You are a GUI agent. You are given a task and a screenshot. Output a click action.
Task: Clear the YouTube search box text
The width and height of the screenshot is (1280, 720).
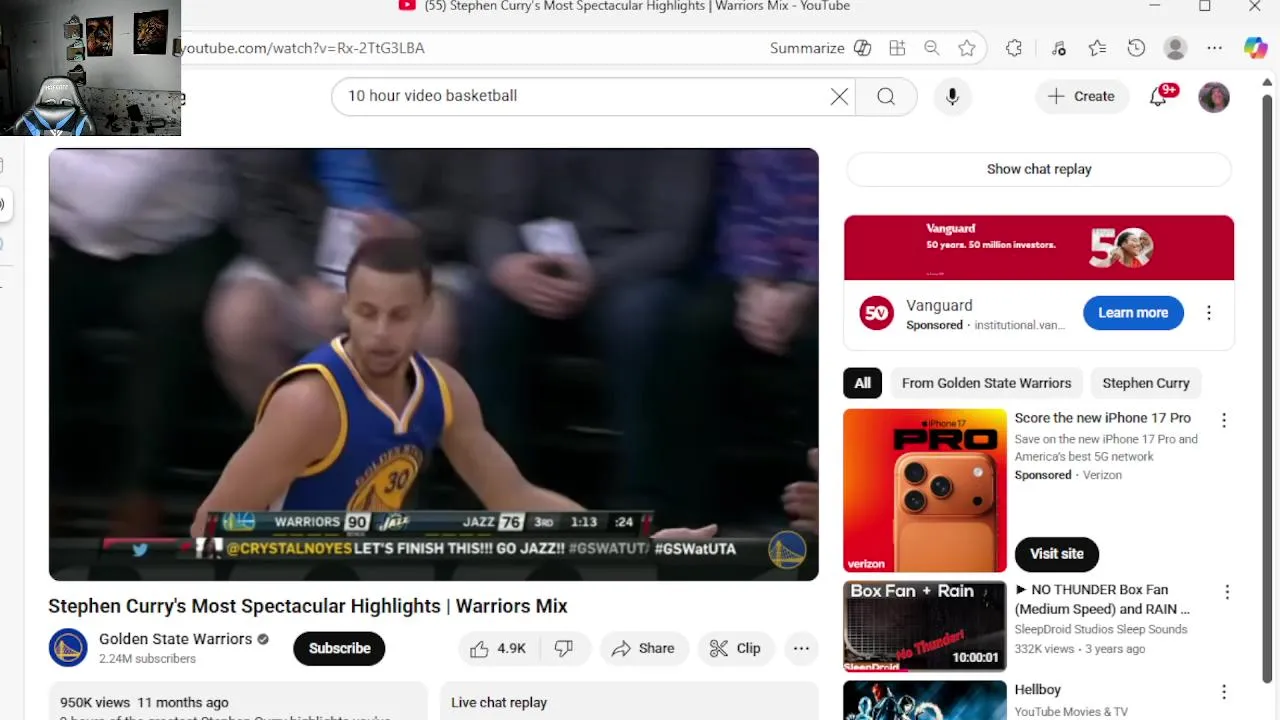pyautogui.click(x=839, y=97)
